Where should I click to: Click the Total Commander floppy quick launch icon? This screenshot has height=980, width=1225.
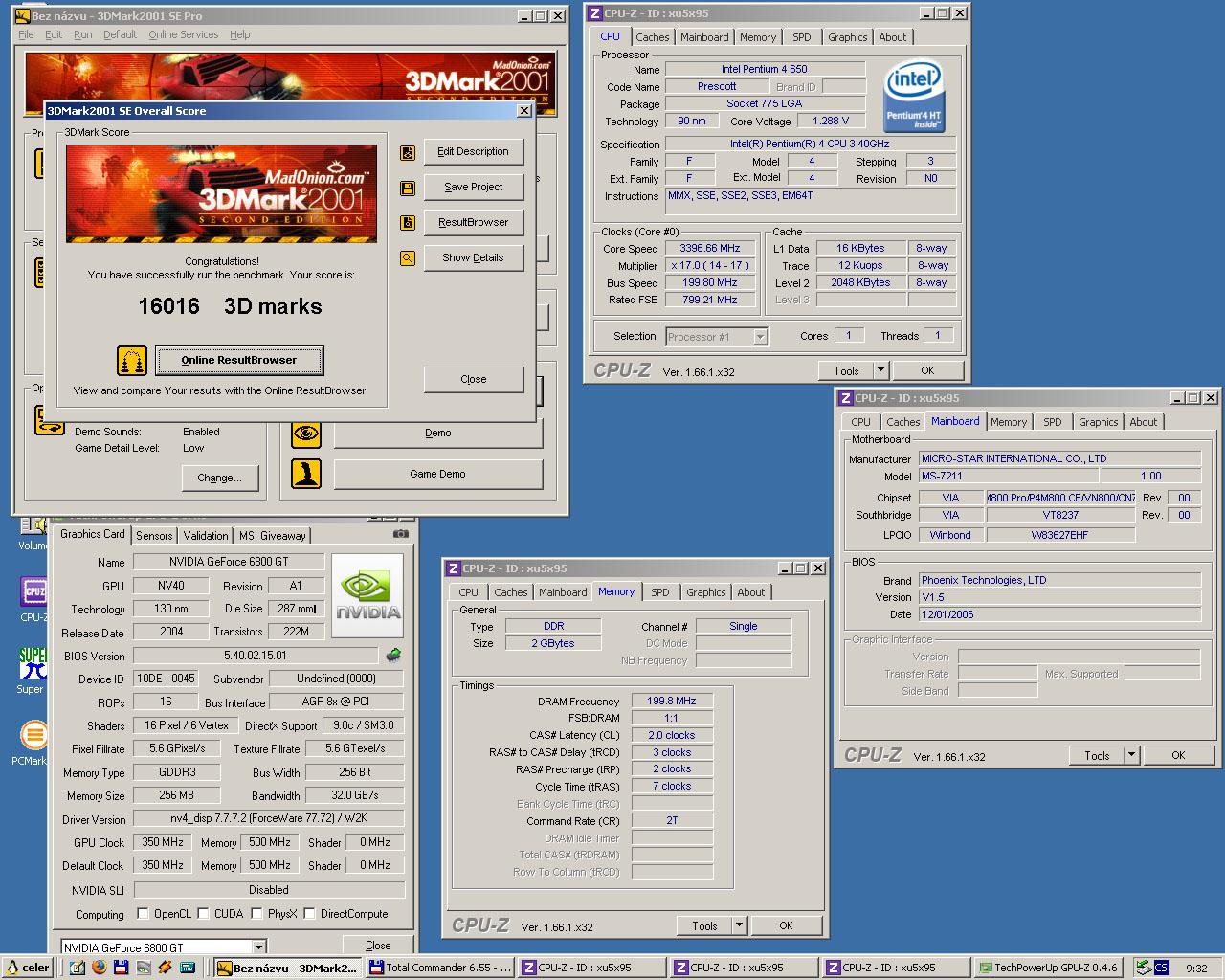(121, 968)
